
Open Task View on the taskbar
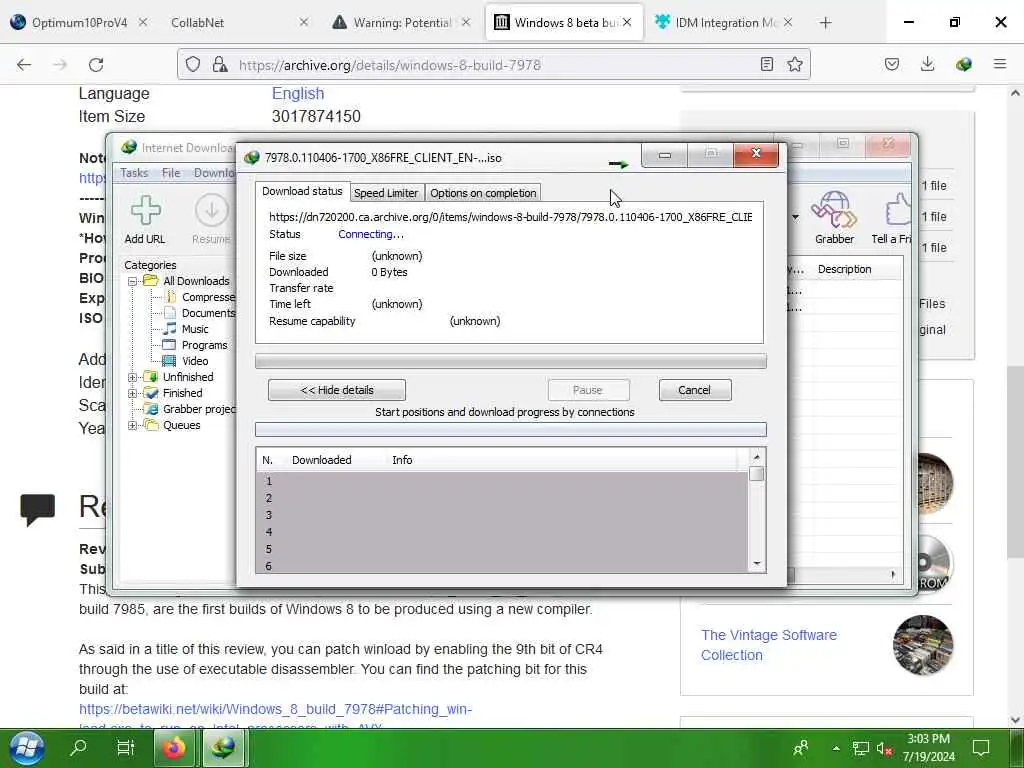(x=125, y=747)
